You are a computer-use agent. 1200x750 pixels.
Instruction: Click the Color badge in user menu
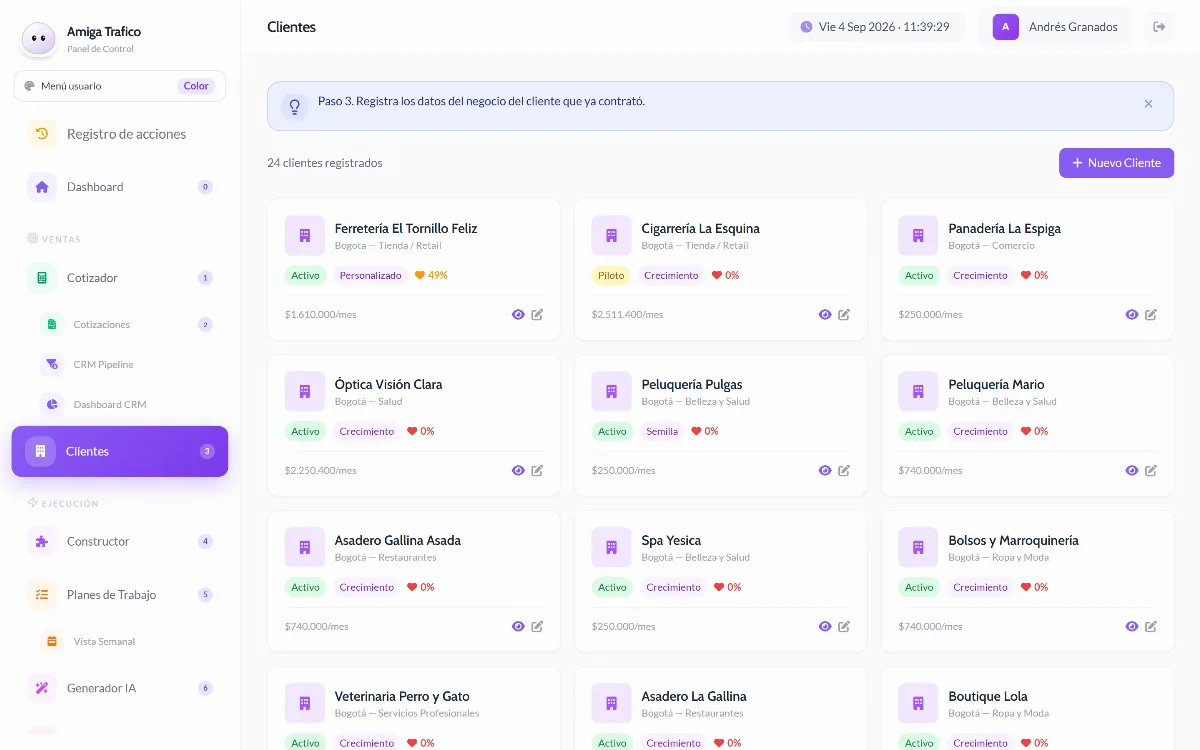[196, 86]
